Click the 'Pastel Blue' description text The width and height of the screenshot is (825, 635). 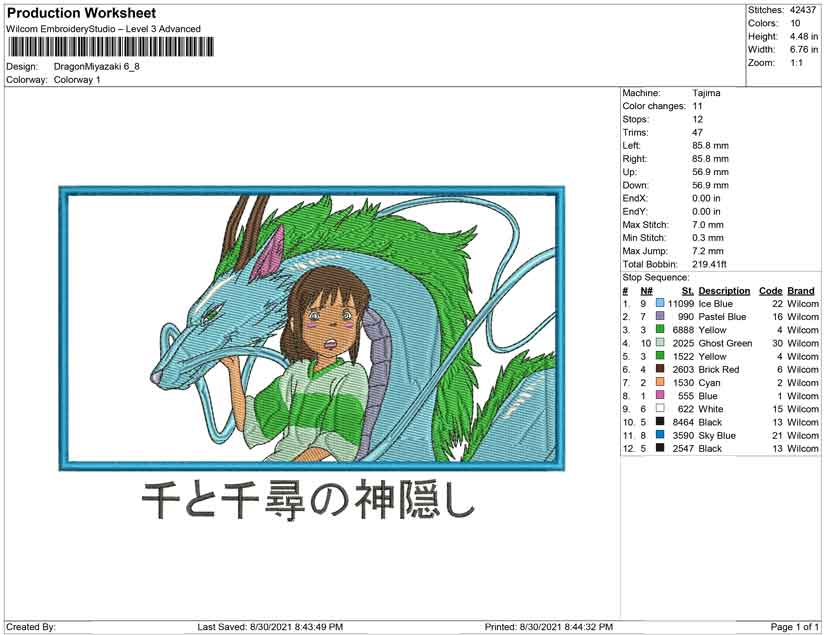pos(722,317)
